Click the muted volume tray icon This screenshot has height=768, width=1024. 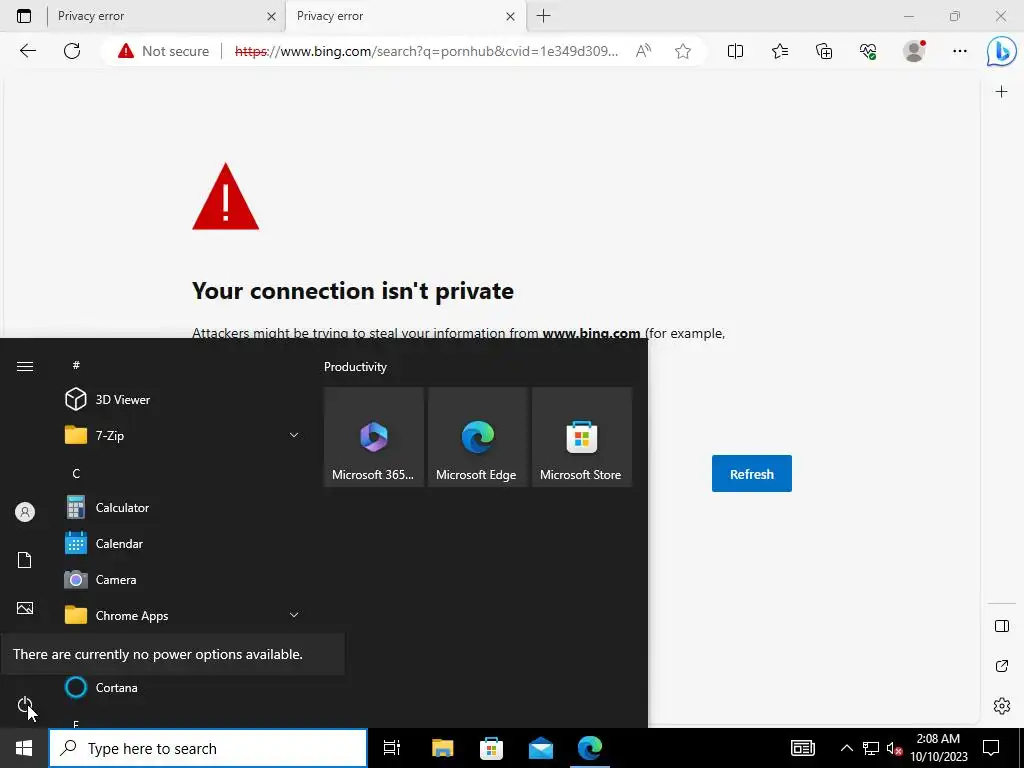click(x=894, y=748)
